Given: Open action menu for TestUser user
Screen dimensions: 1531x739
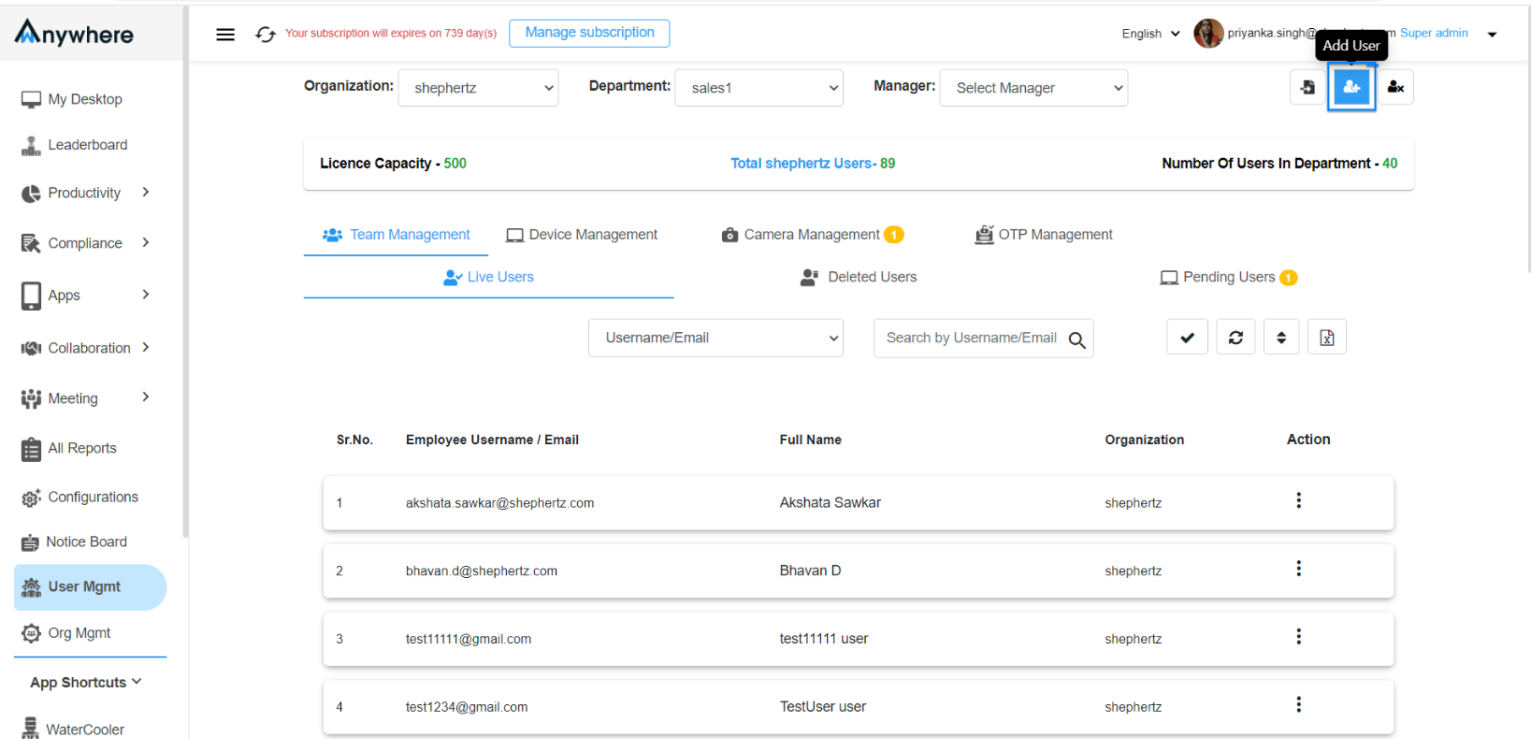Looking at the screenshot, I should 1298,704.
